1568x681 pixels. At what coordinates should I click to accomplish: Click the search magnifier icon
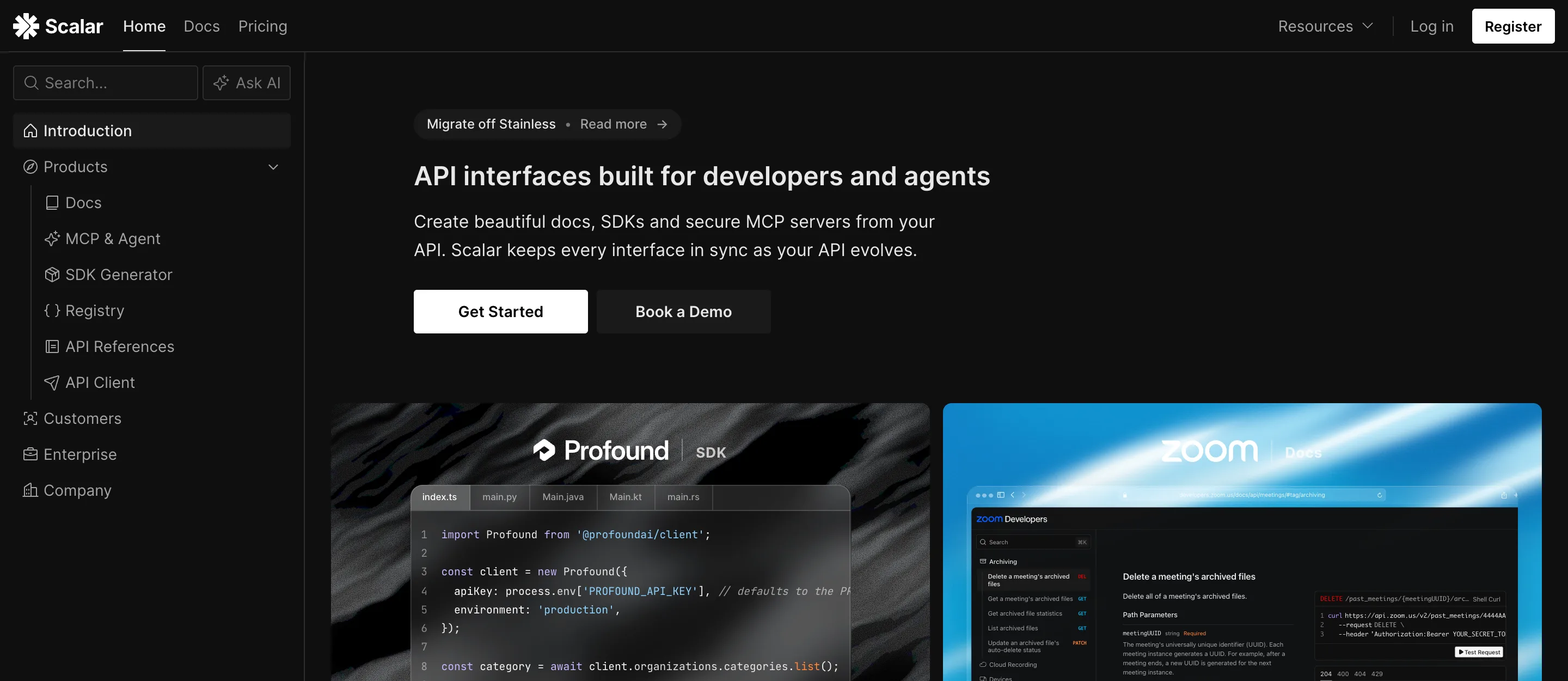(x=32, y=83)
